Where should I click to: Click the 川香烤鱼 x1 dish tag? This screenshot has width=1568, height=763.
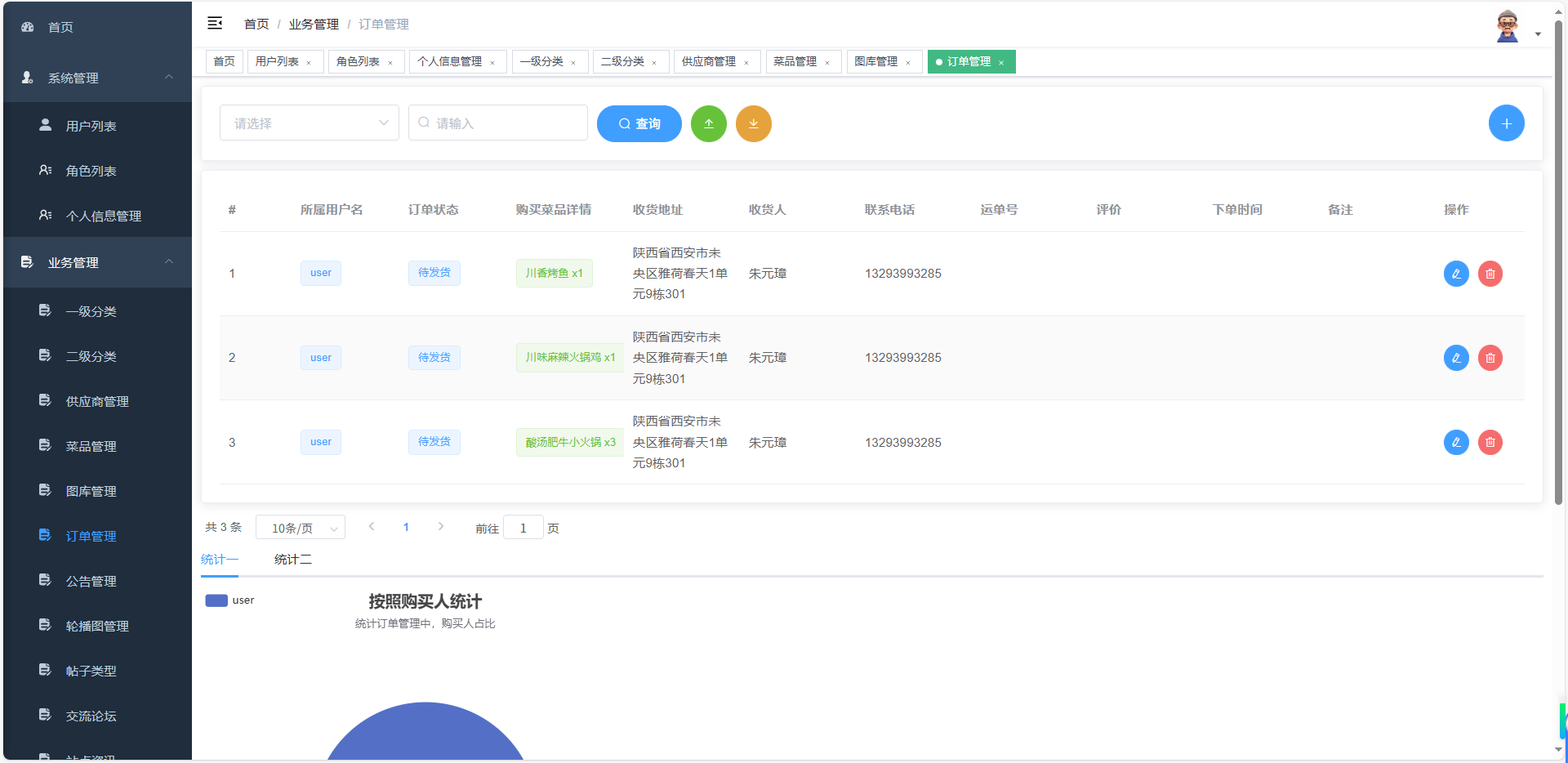click(x=554, y=273)
